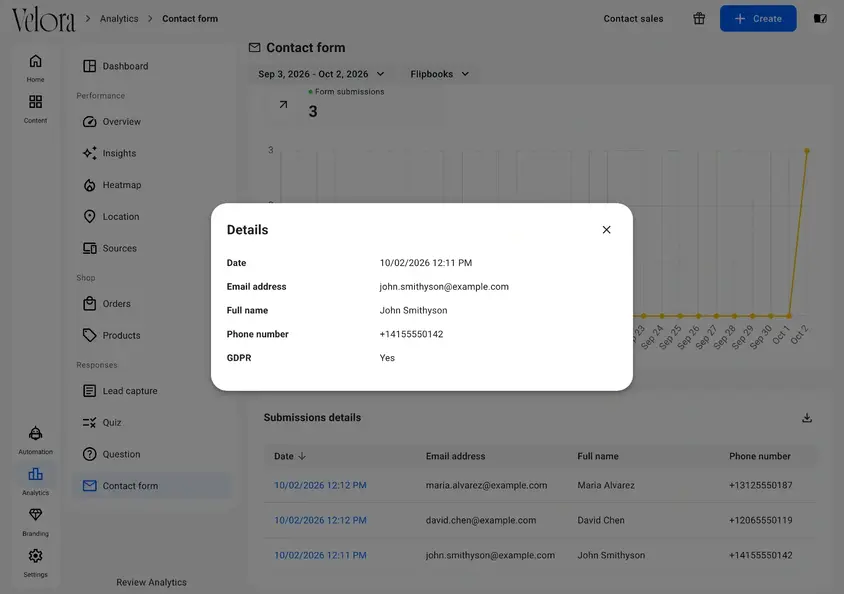Image resolution: width=844 pixels, height=594 pixels.
Task: Click the gift icon in header
Action: click(699, 18)
